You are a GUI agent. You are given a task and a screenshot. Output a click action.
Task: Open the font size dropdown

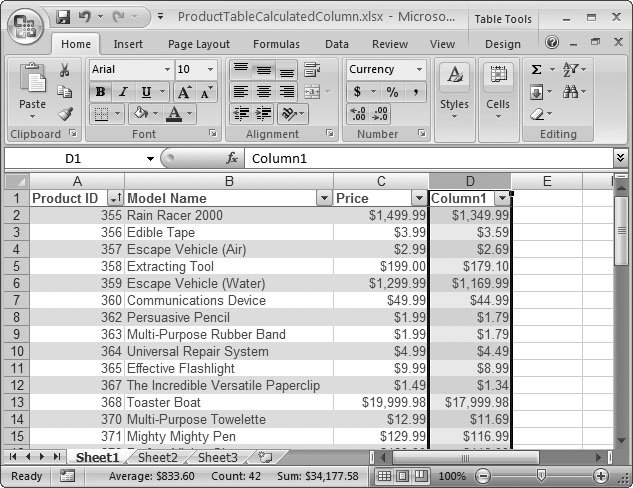point(210,69)
